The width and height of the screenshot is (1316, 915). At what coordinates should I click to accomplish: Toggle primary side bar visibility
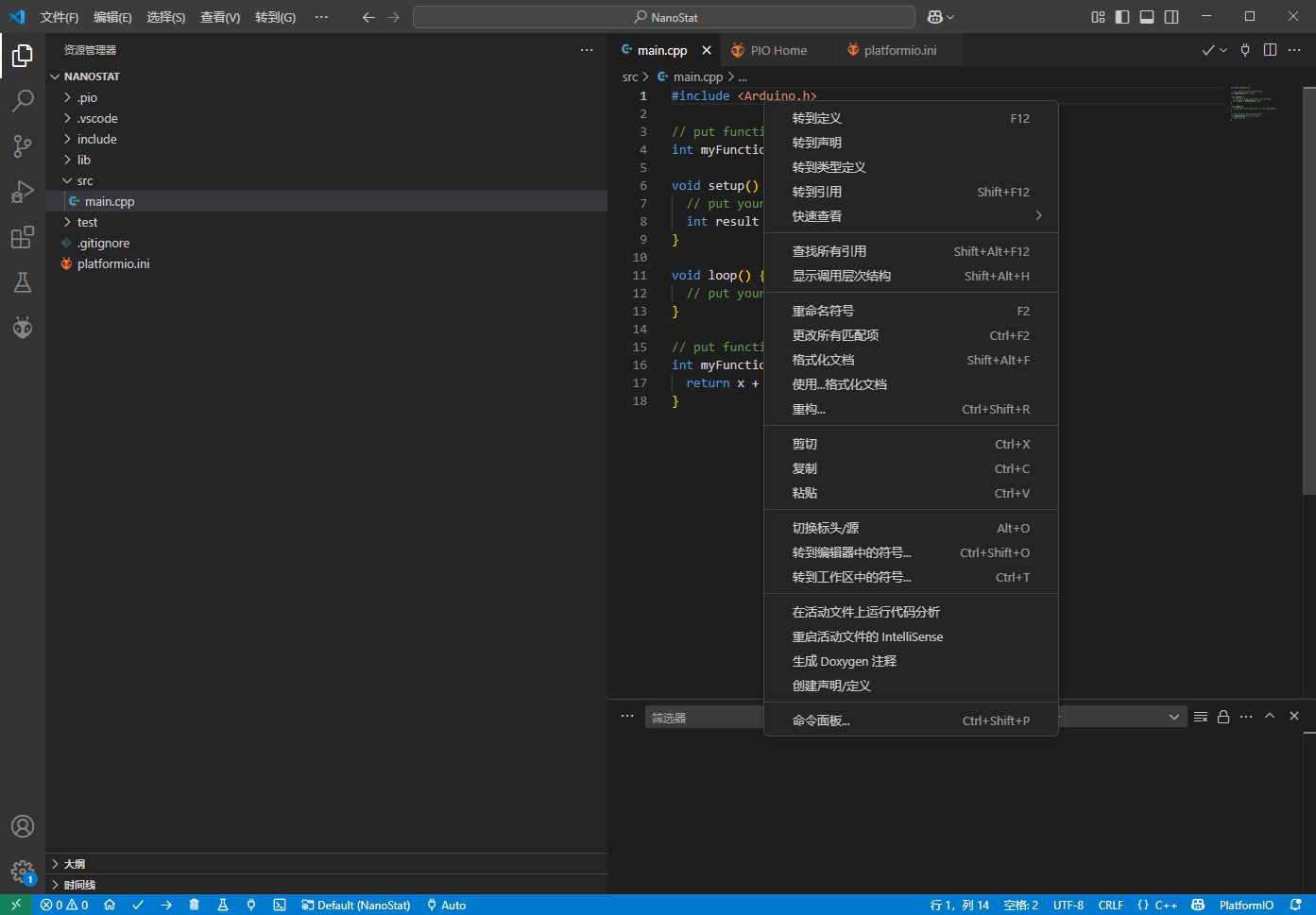pos(1122,17)
